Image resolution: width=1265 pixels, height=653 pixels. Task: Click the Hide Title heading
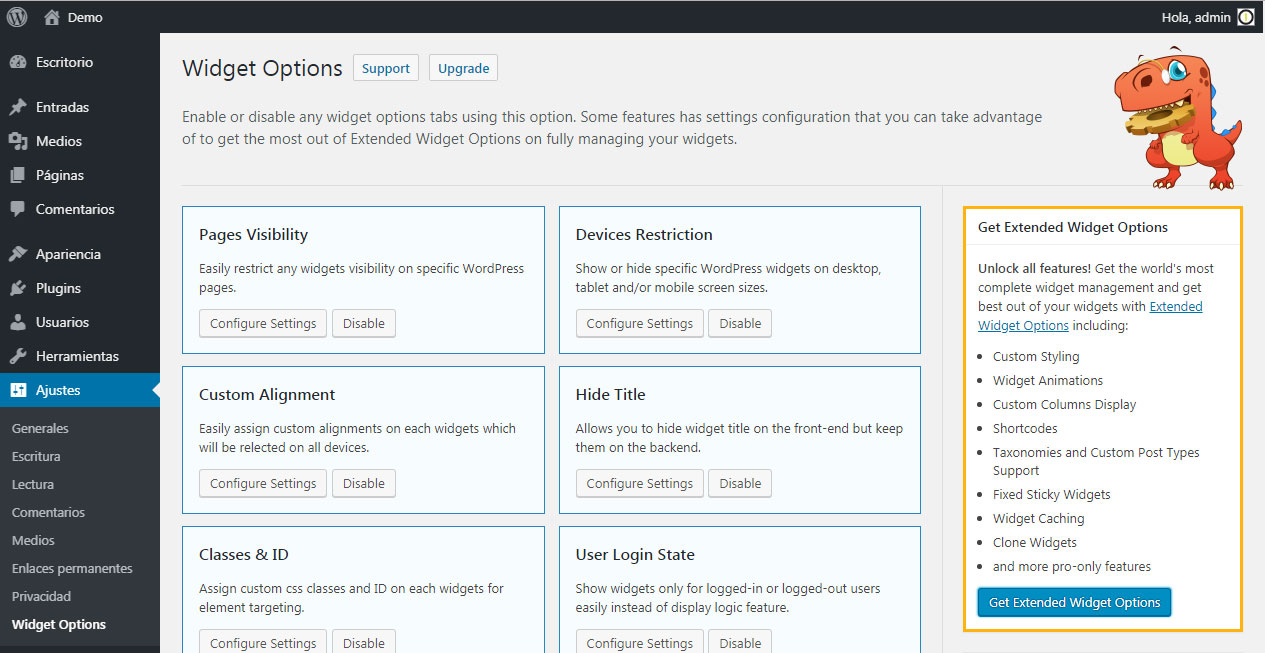coord(611,395)
